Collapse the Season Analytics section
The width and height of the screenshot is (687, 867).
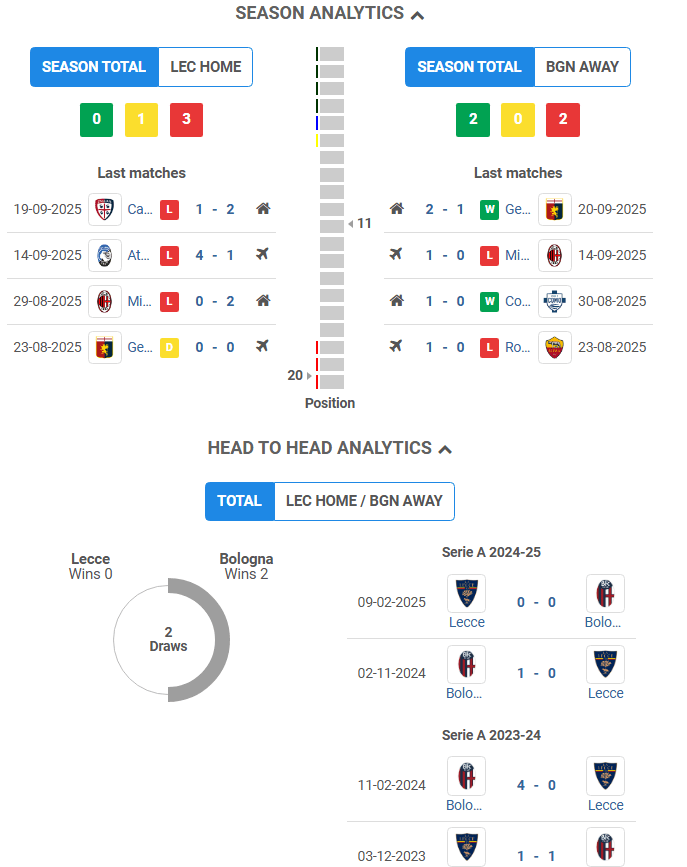(x=418, y=15)
